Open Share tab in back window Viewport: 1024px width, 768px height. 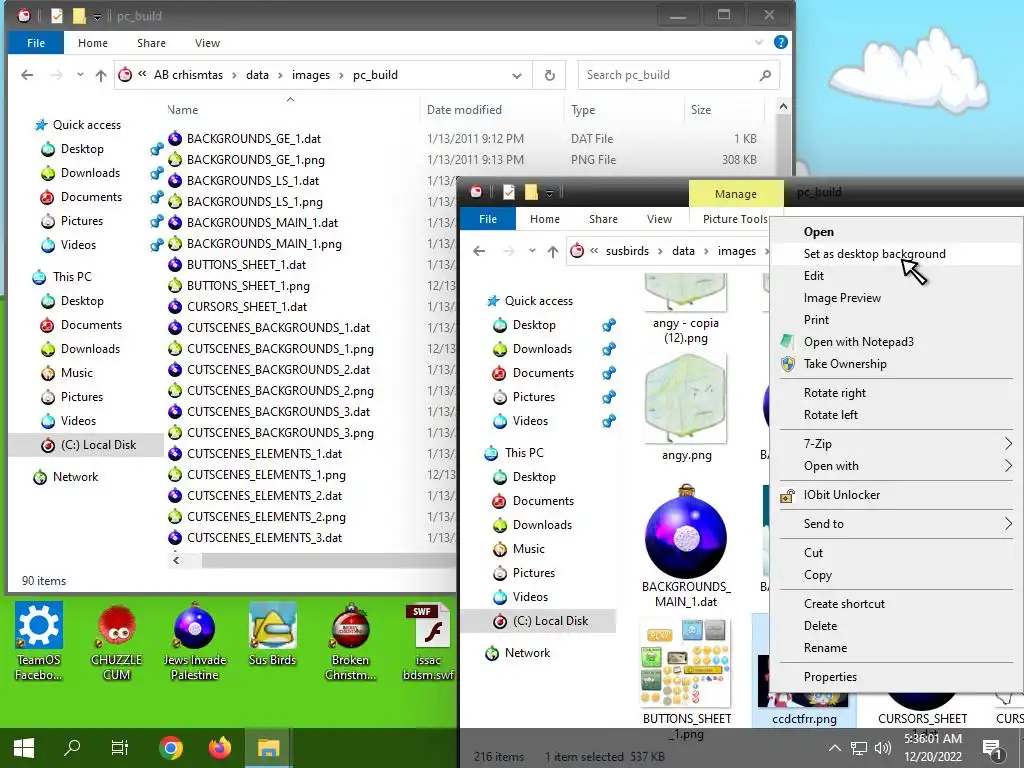pyautogui.click(x=151, y=42)
